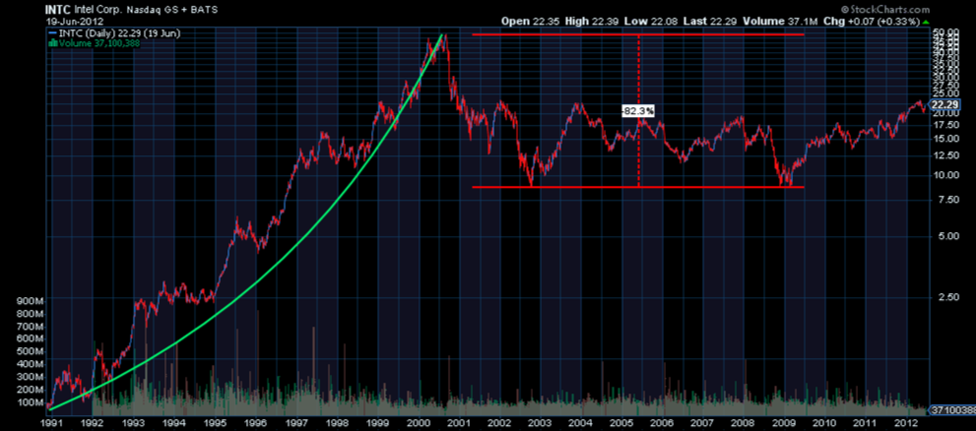
Task: Click the INTC ticker symbol in header
Action: (x=57, y=10)
